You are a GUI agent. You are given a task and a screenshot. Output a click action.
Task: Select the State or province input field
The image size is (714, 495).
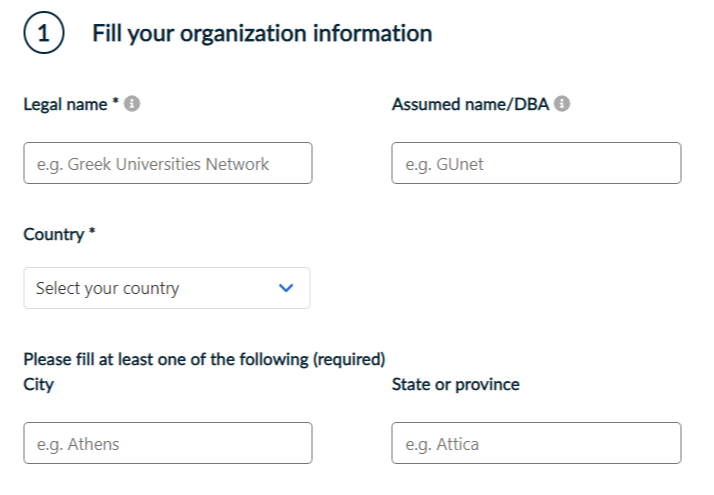pos(536,443)
